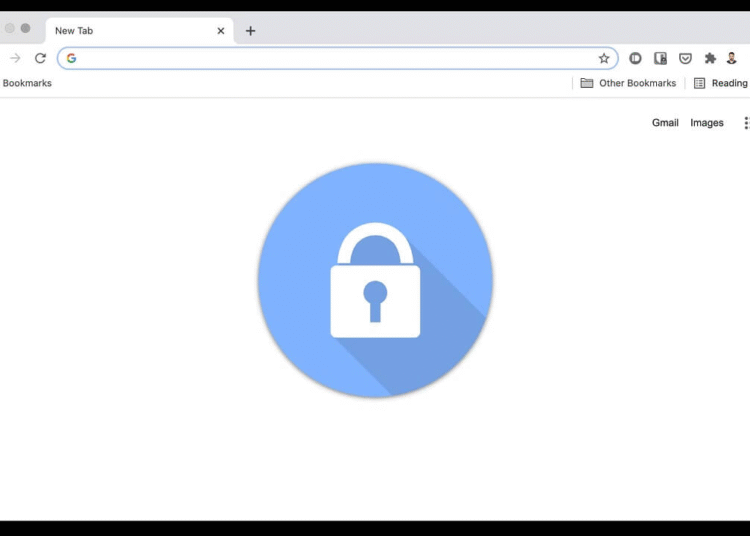Open the Images link
750x536 pixels.
706,123
